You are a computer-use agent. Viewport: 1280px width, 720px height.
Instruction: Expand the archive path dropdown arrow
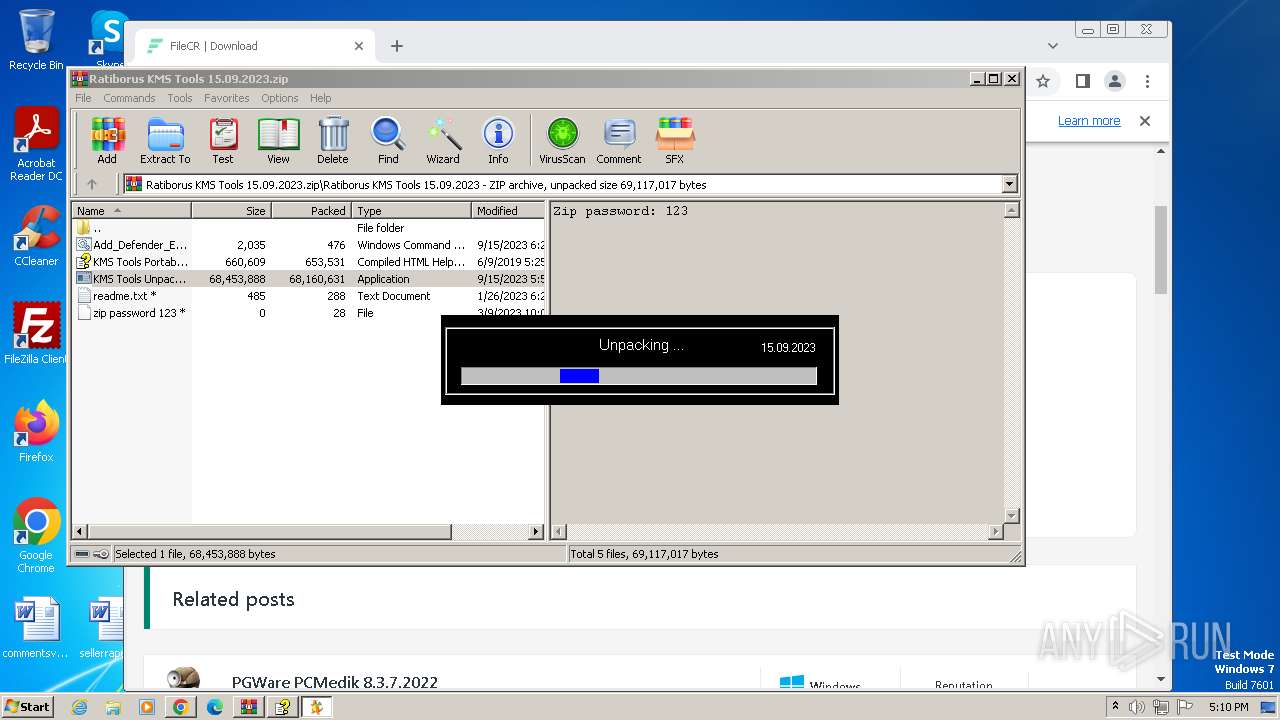point(1009,184)
